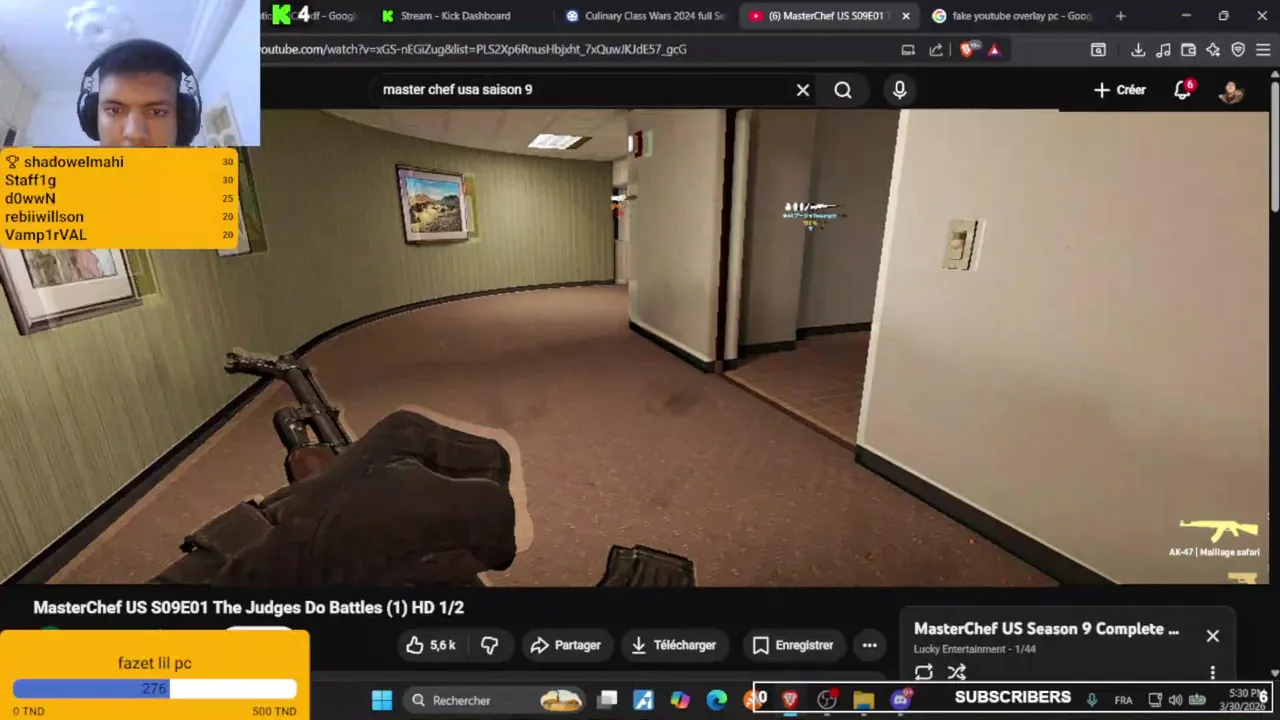Close the MasterChef US Season 9 playlist panel
Viewport: 1280px width, 720px height.
pyautogui.click(x=1212, y=636)
